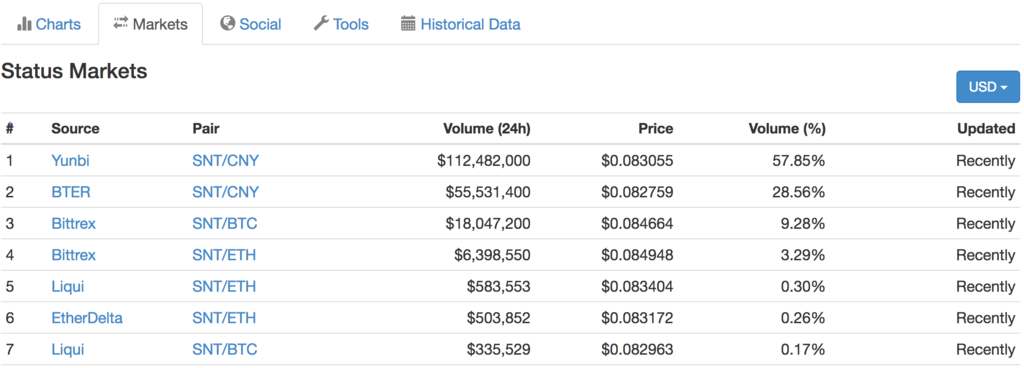Click the Updated column header
This screenshot has height=368, width=1024.
click(986, 129)
